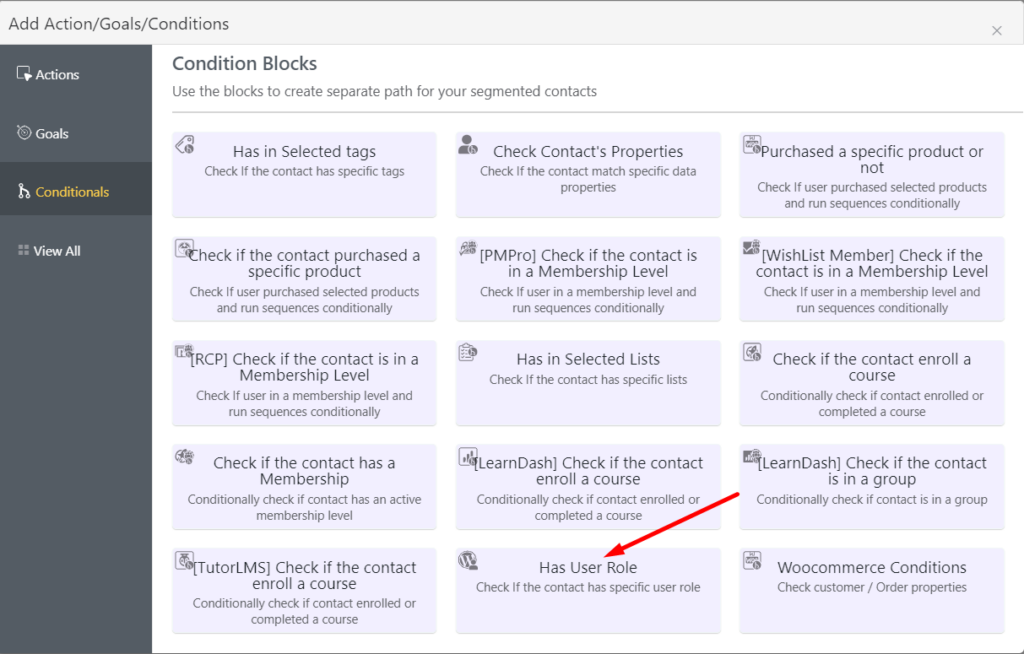Image resolution: width=1024 pixels, height=654 pixels.
Task: Click the WishList Member block icon
Action: 752,248
